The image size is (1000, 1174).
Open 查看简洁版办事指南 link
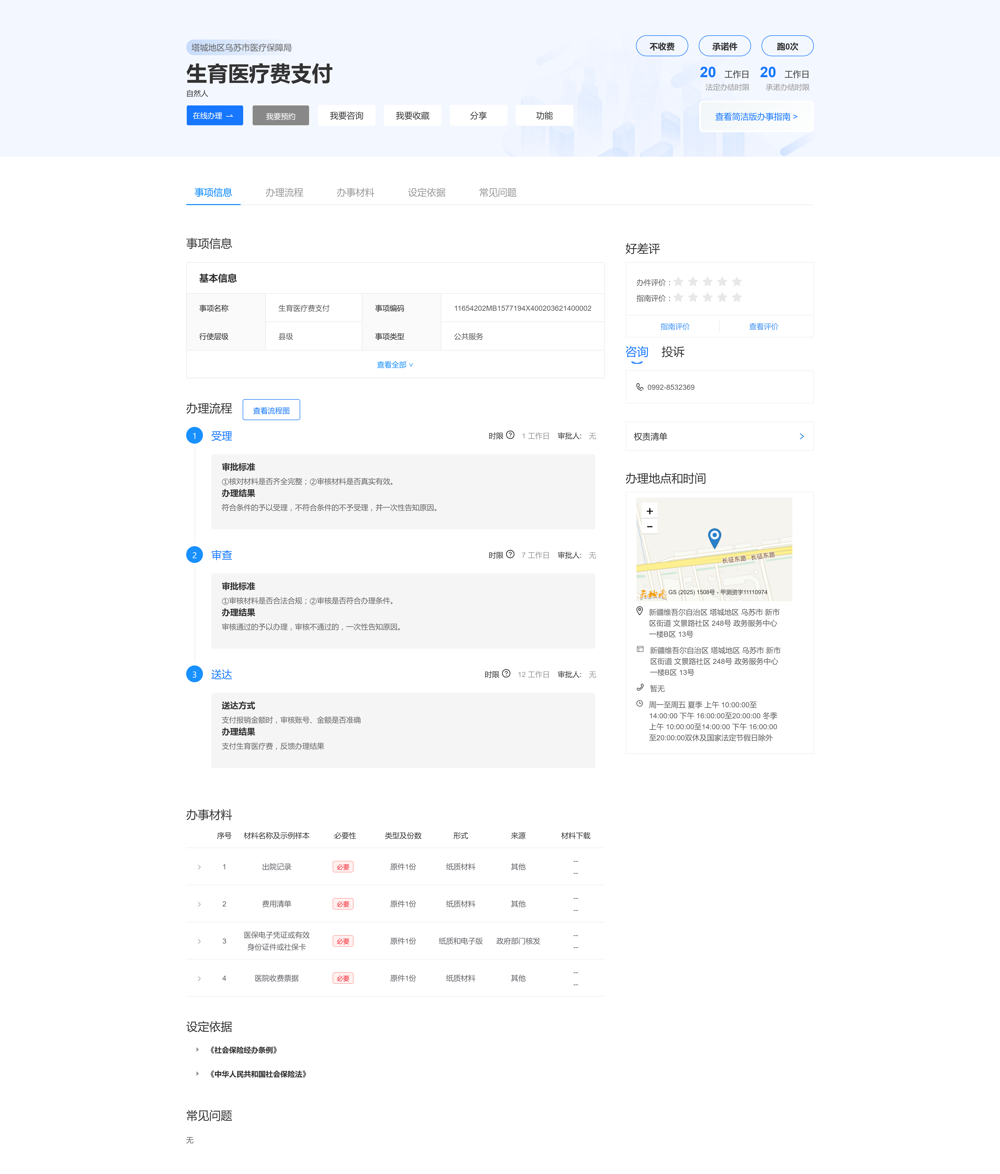point(756,117)
